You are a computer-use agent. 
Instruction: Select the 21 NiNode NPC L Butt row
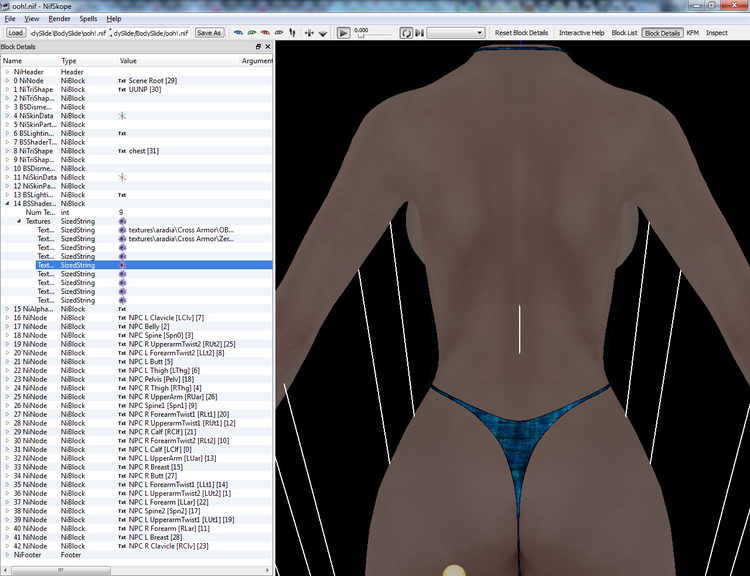136,362
